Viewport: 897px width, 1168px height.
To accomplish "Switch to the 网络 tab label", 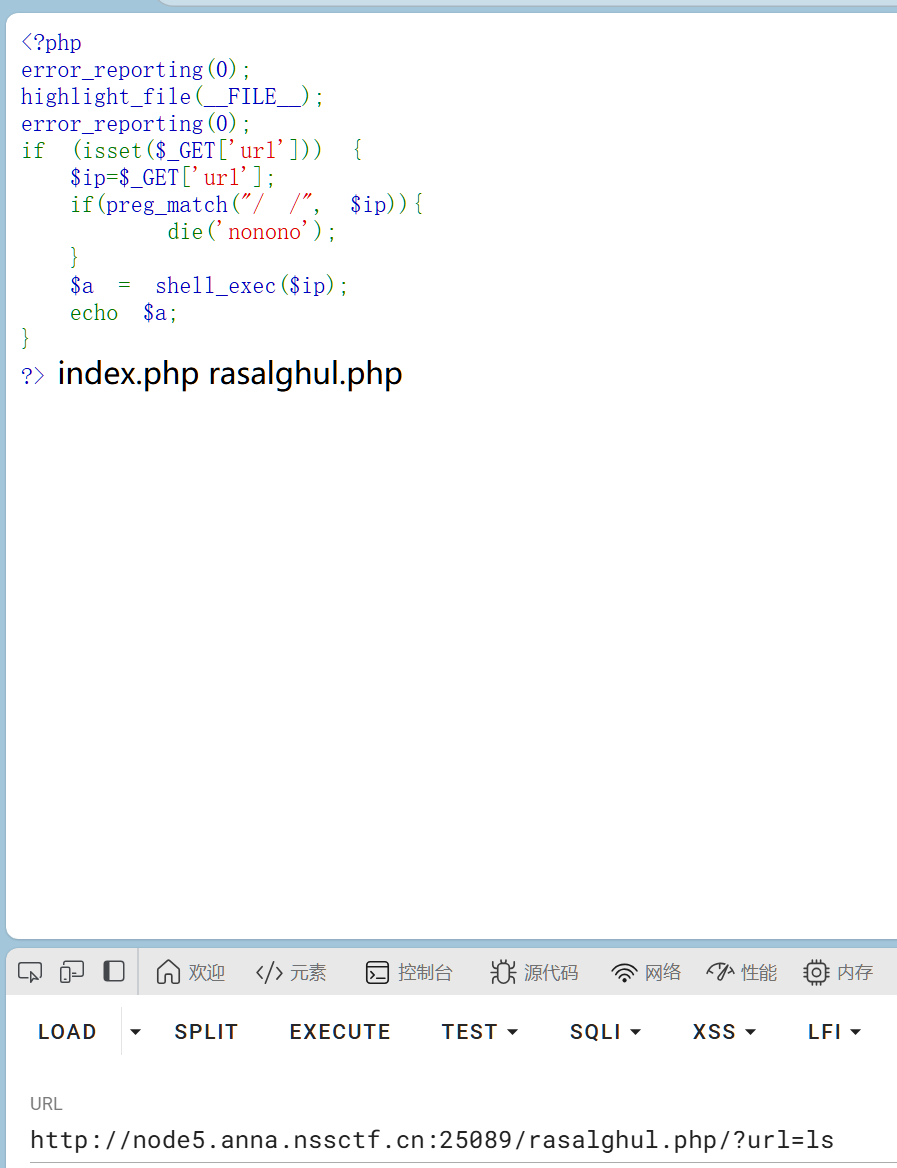I will pos(663,972).
